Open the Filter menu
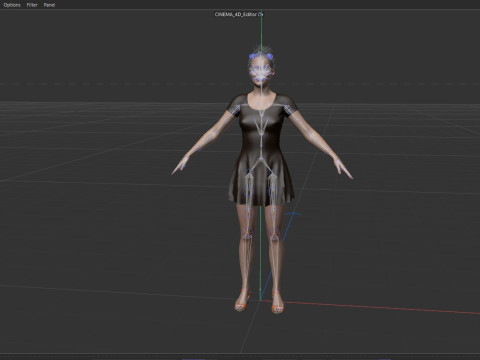480x360 pixels. point(32,5)
